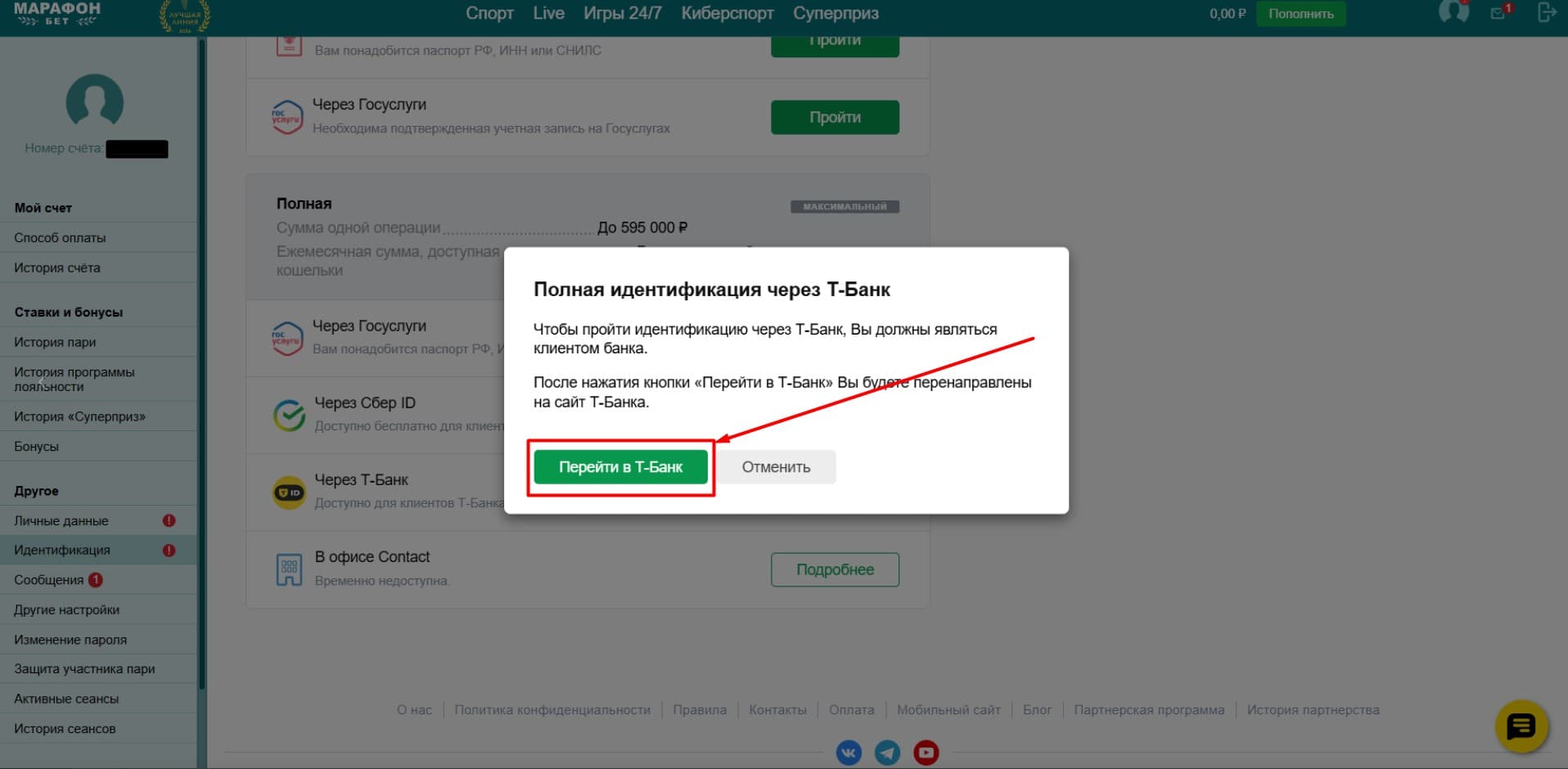Open the Спорт menu item
Image resolution: width=1568 pixels, height=769 pixels.
489,13
